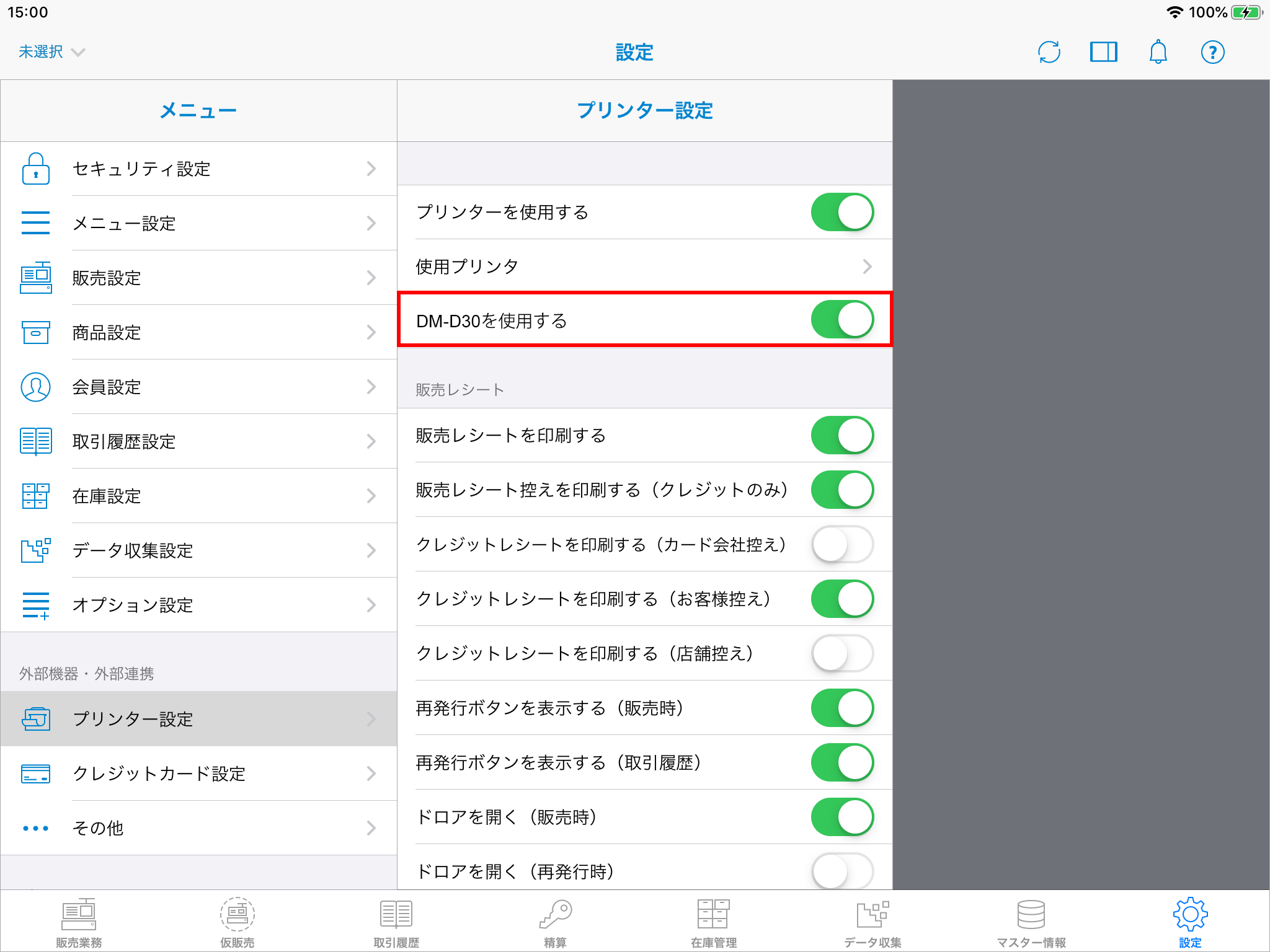Toggle 再発行ボタンを表示する（販売時）switch
Viewport: 1270px width, 952px height.
click(x=843, y=708)
